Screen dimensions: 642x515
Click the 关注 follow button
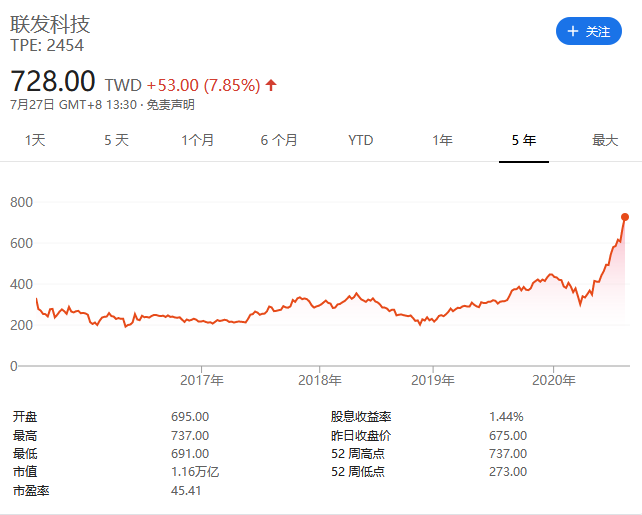[588, 32]
